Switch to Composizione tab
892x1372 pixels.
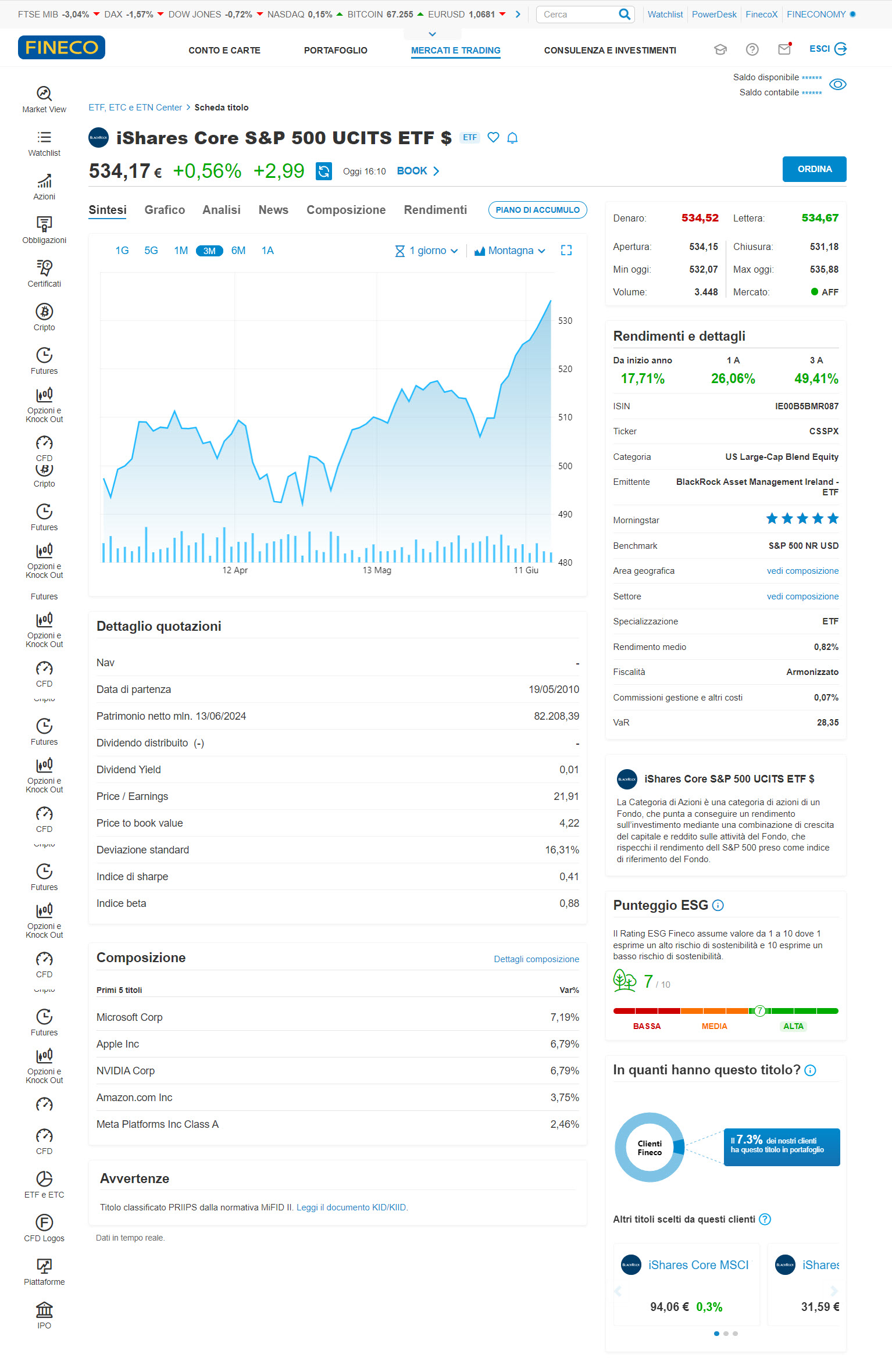[x=346, y=210]
